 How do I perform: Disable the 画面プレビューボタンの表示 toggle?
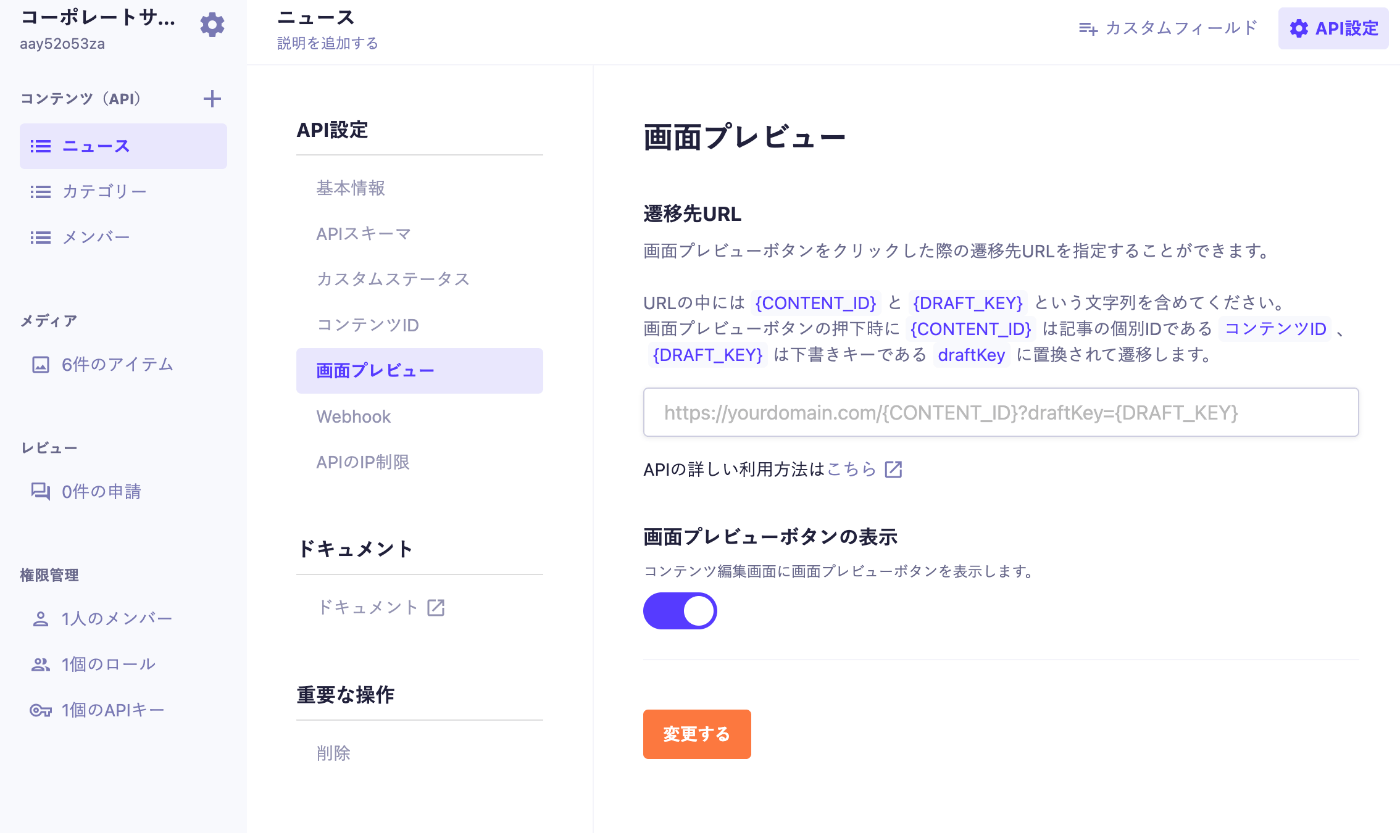680,610
